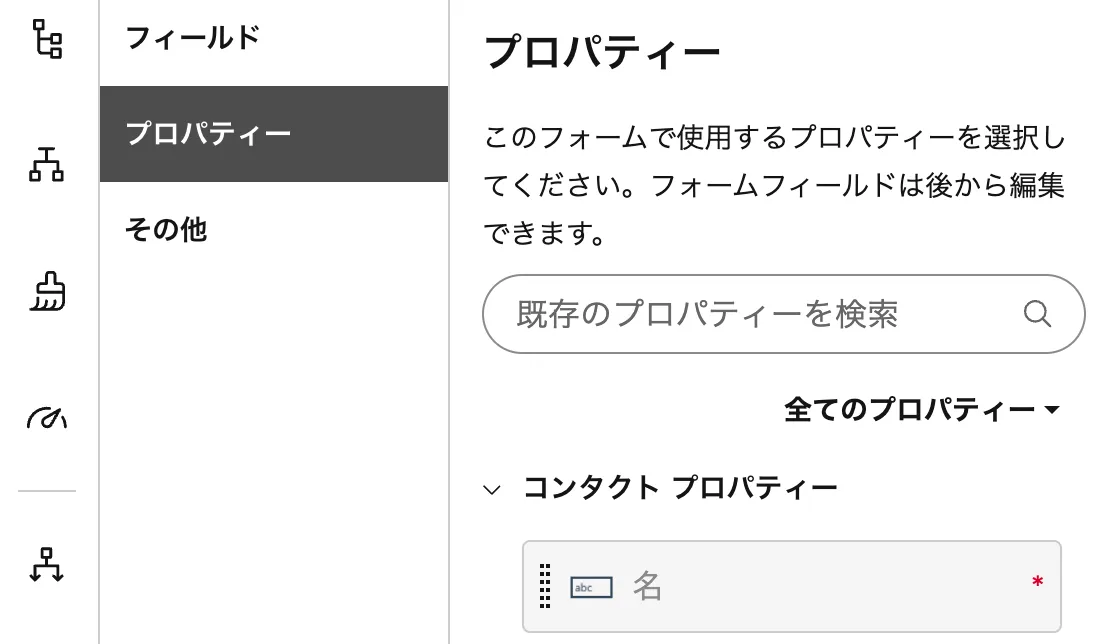Open the 全てのプロパティー filter dropdown
This screenshot has width=1118, height=644.
(920, 409)
